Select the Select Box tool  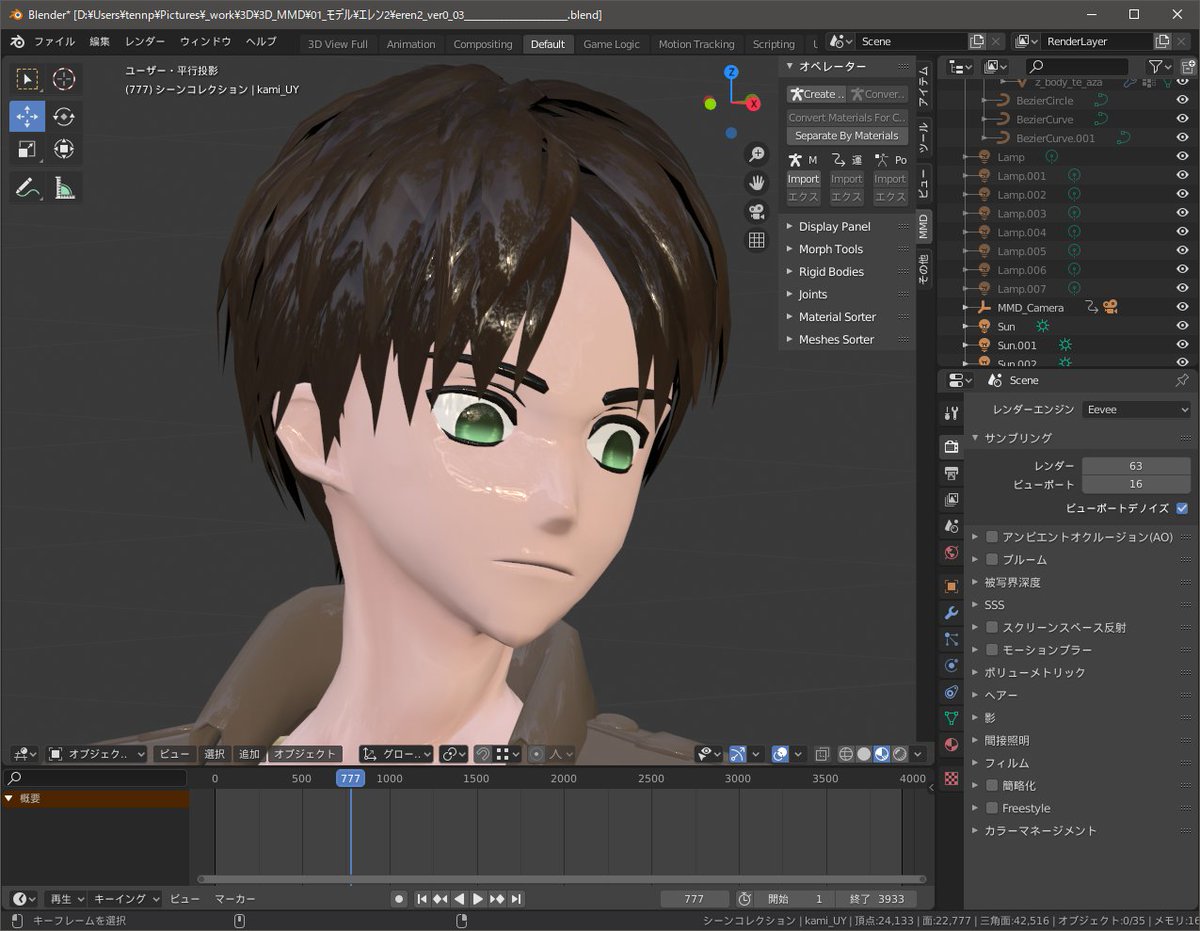pos(27,80)
